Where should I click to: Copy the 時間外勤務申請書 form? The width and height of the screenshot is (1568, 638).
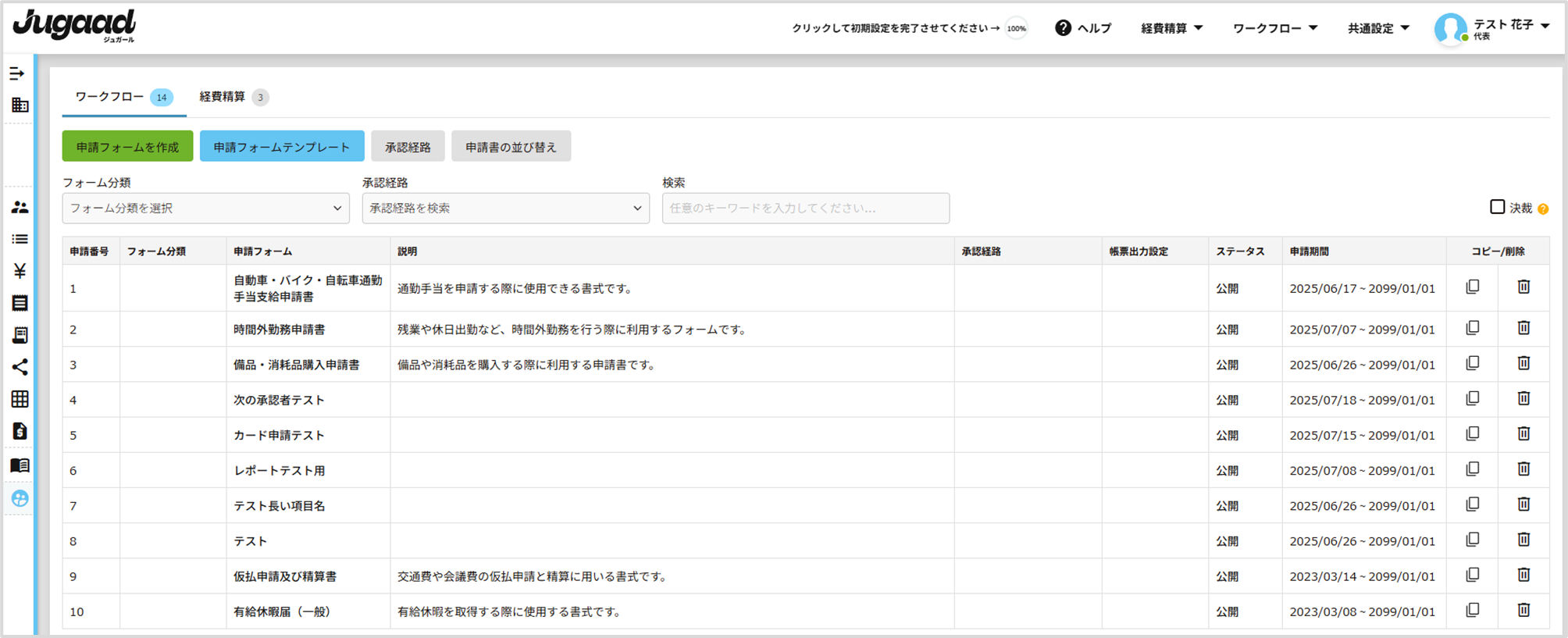pyautogui.click(x=1473, y=329)
